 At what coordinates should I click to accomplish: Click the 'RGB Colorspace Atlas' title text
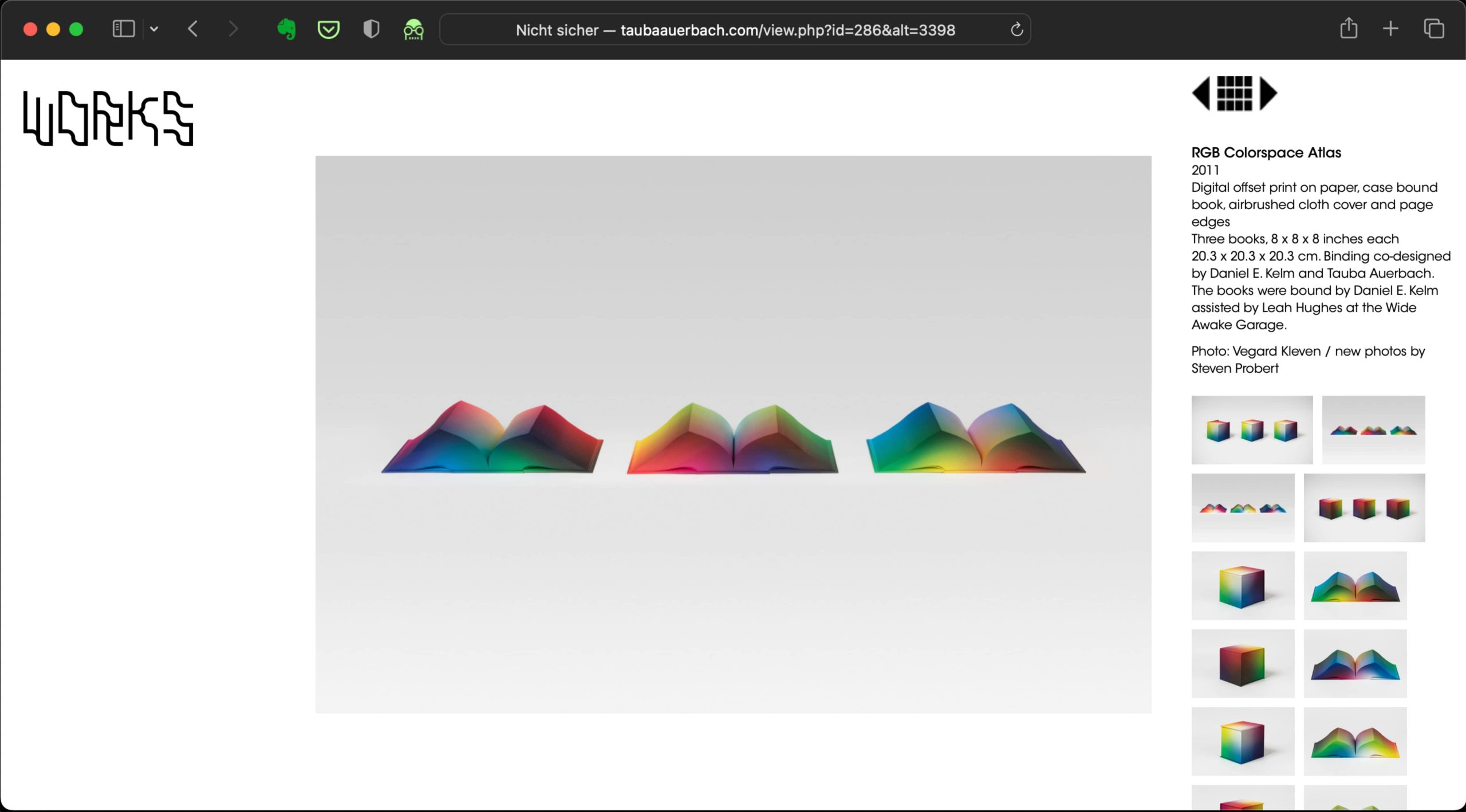tap(1266, 152)
